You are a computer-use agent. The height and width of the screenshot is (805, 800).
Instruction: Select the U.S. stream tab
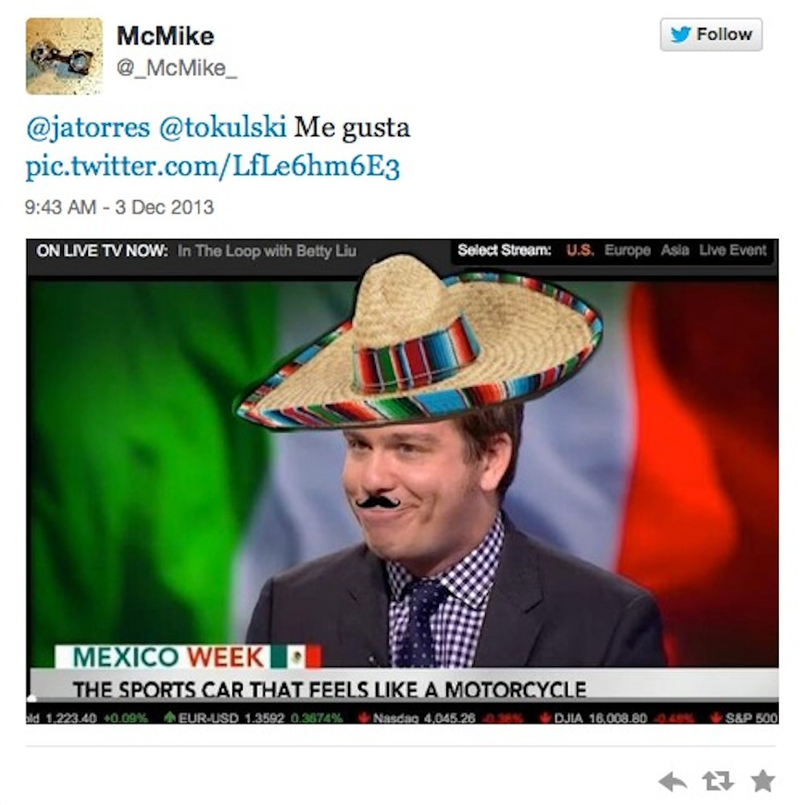(580, 250)
